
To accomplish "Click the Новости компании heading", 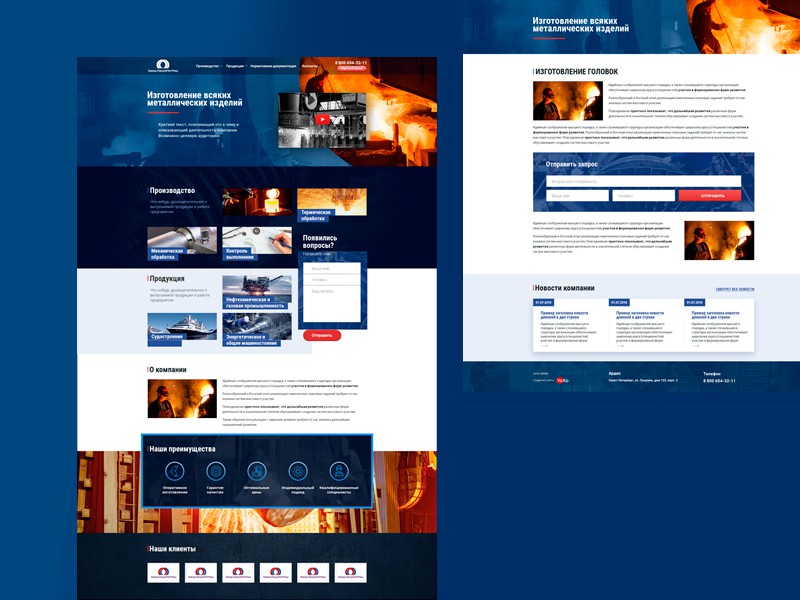I will point(565,288).
